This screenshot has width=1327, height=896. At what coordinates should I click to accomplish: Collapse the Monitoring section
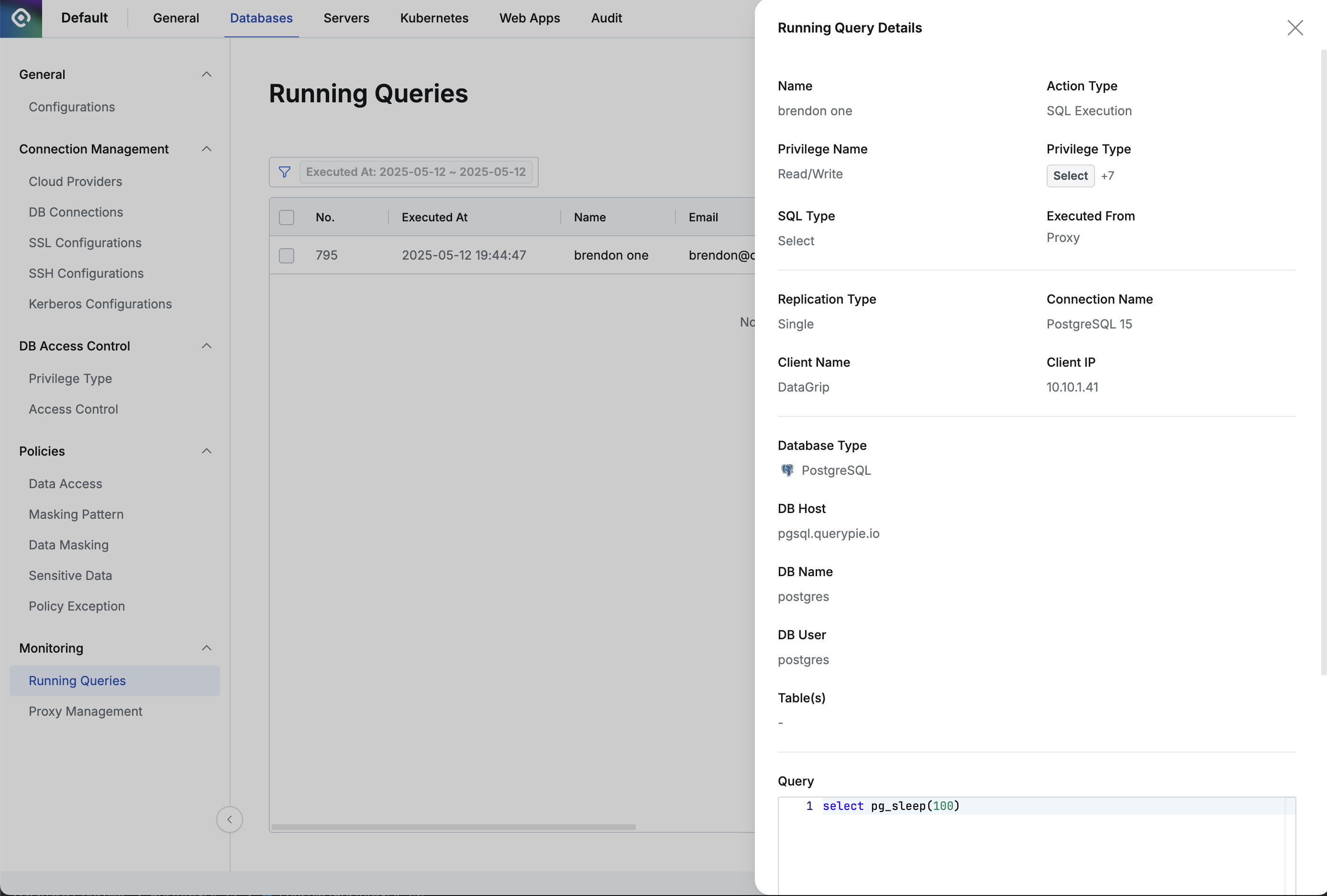point(206,648)
